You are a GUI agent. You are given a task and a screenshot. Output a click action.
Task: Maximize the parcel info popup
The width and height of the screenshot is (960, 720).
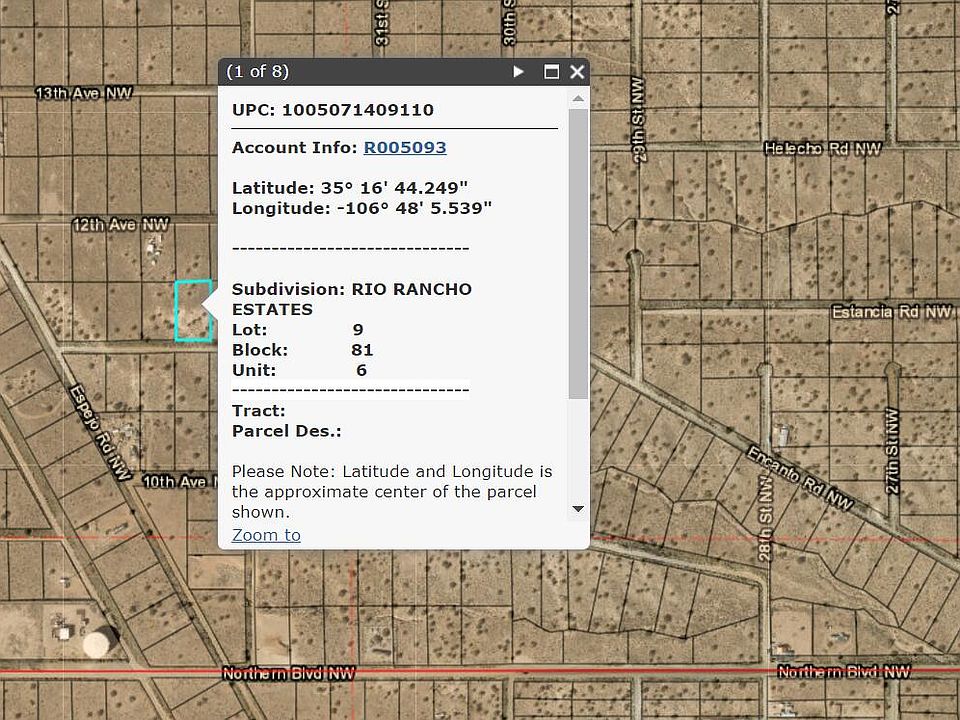(x=551, y=72)
